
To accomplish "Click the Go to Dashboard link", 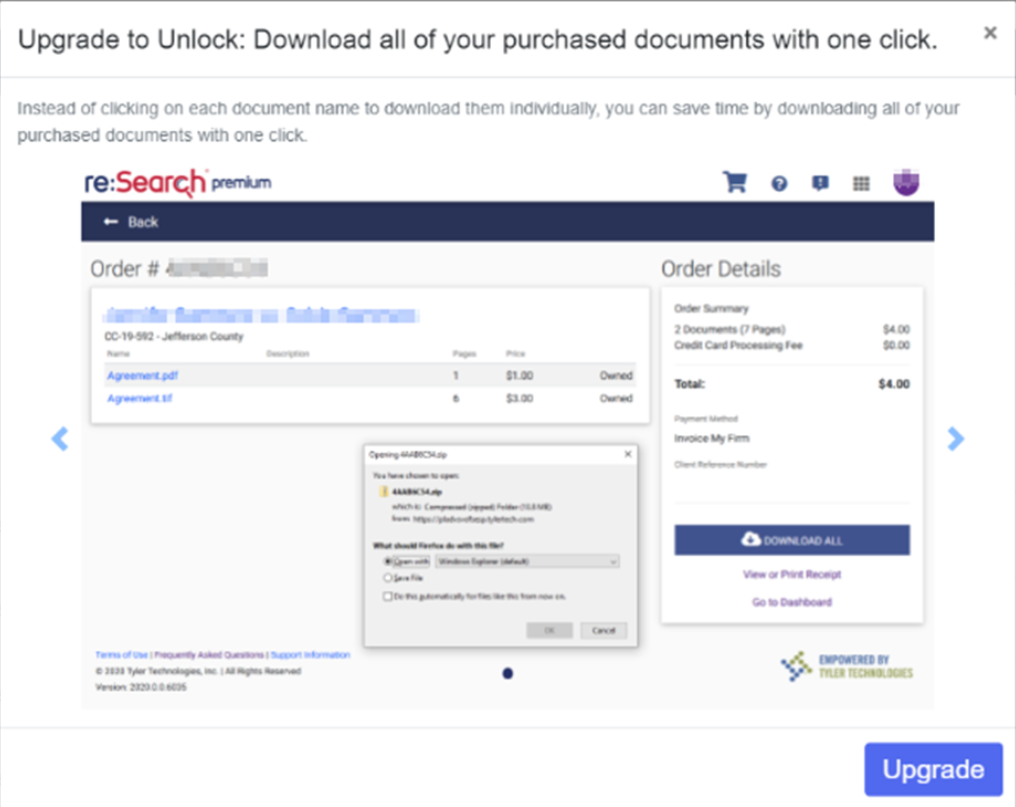I will click(x=792, y=603).
